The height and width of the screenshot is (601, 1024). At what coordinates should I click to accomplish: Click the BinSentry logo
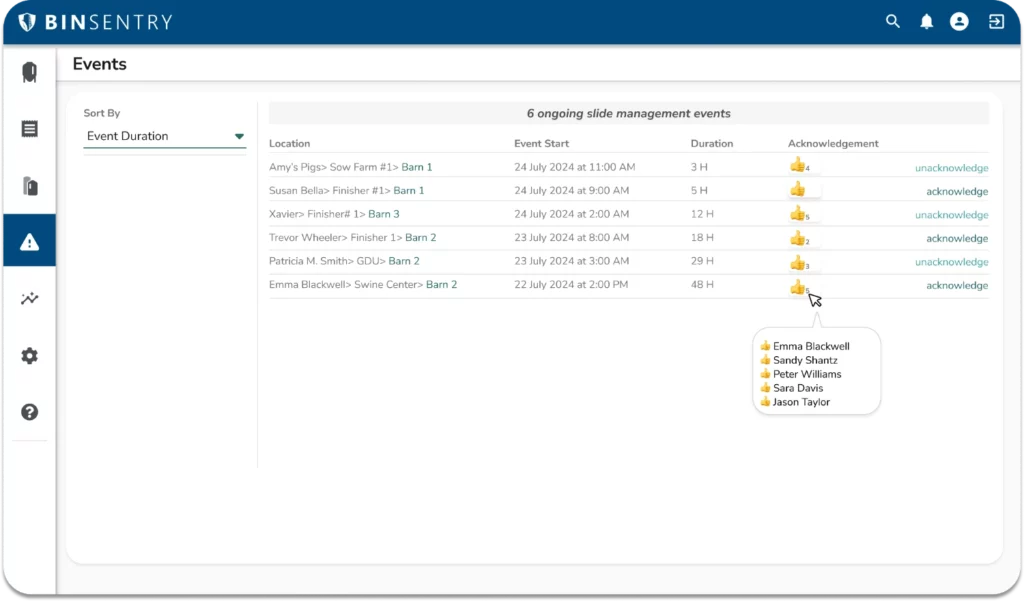[95, 22]
